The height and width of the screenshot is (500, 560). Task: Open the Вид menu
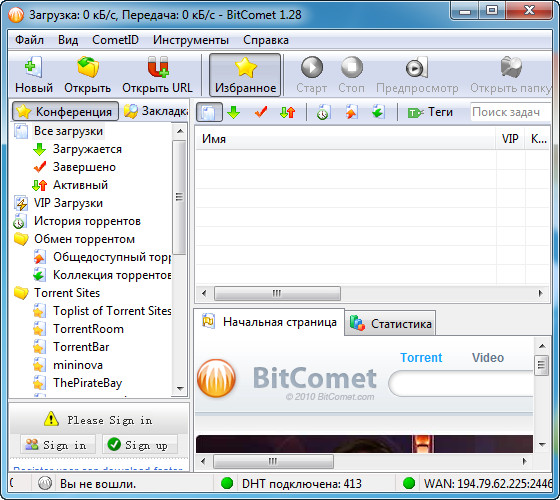click(68, 40)
